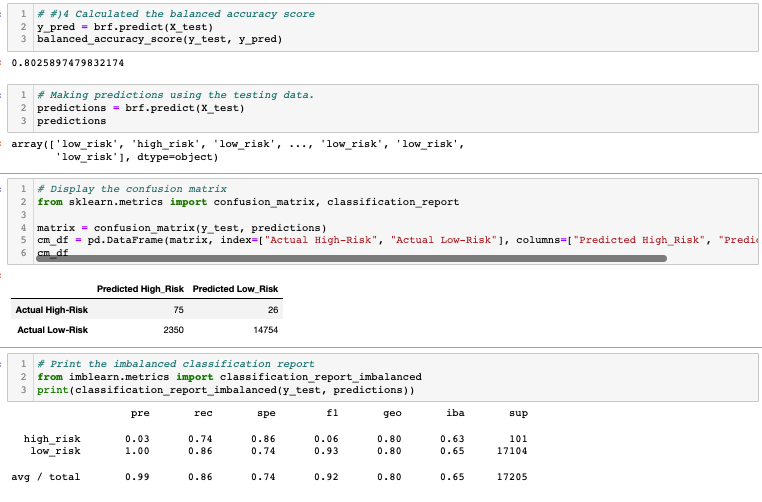Click the comment '# Print the imbalanced classification report'
The image size is (762, 502).
(x=175, y=364)
